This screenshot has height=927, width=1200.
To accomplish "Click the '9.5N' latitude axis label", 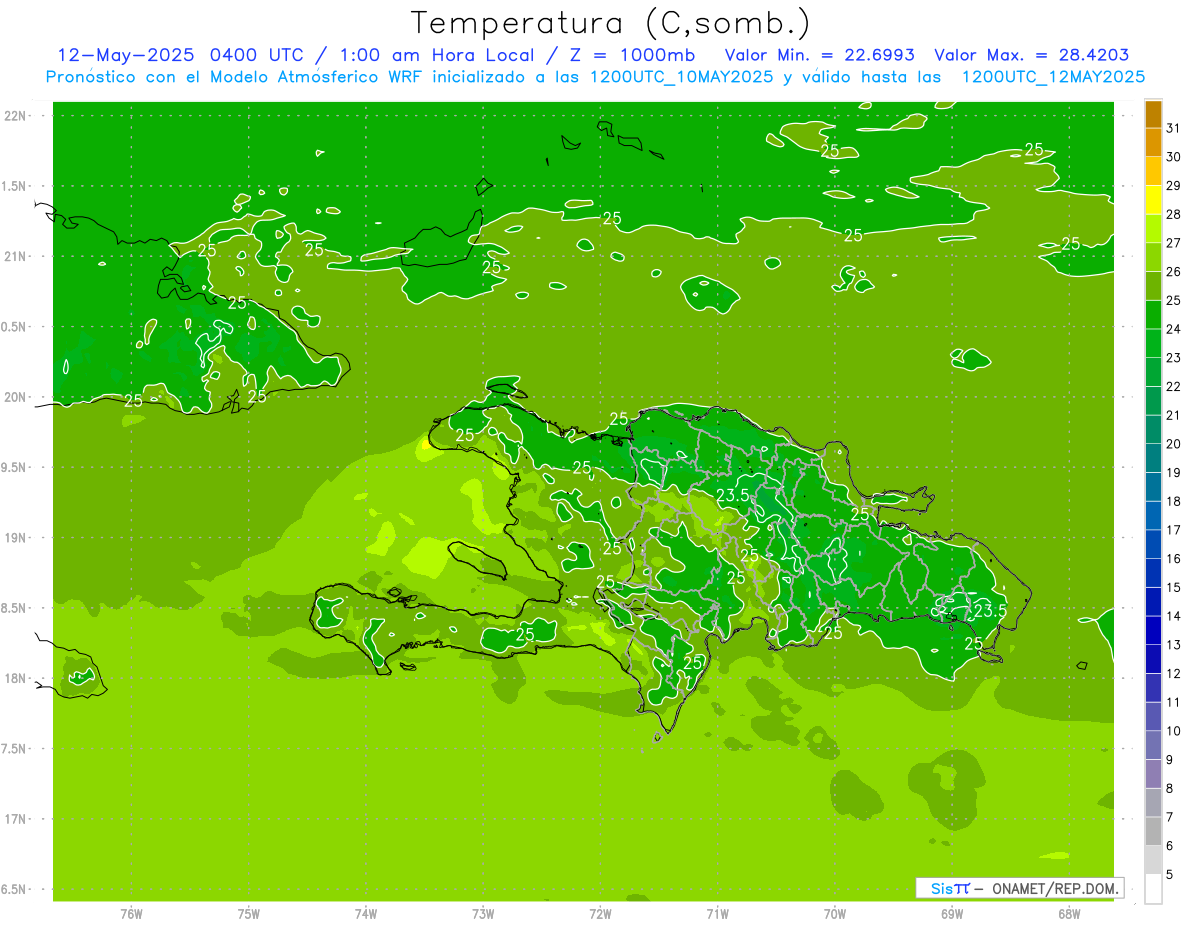I will pos(14,467).
